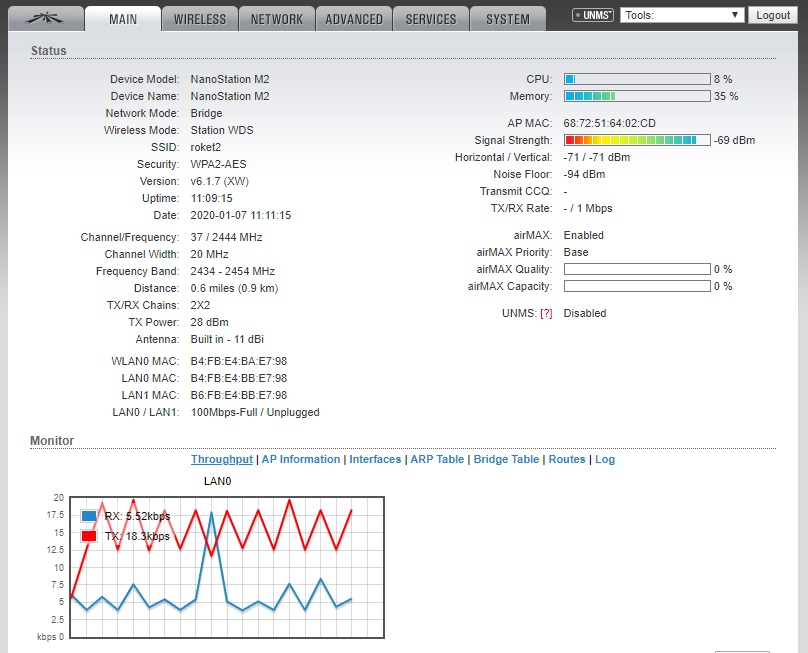Click the Horizontal / Vertical value -71 / -71 dBm
808x653 pixels.
597,157
